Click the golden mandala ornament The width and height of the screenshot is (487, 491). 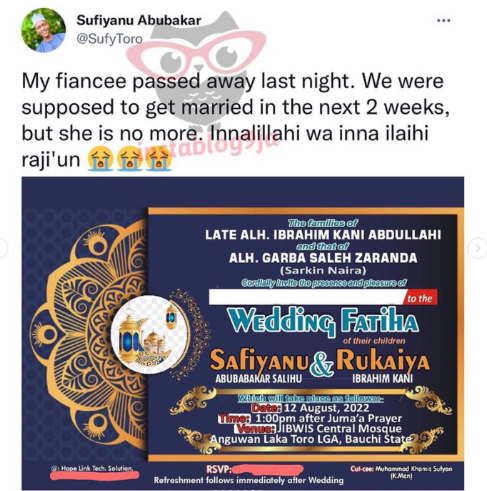point(88,333)
